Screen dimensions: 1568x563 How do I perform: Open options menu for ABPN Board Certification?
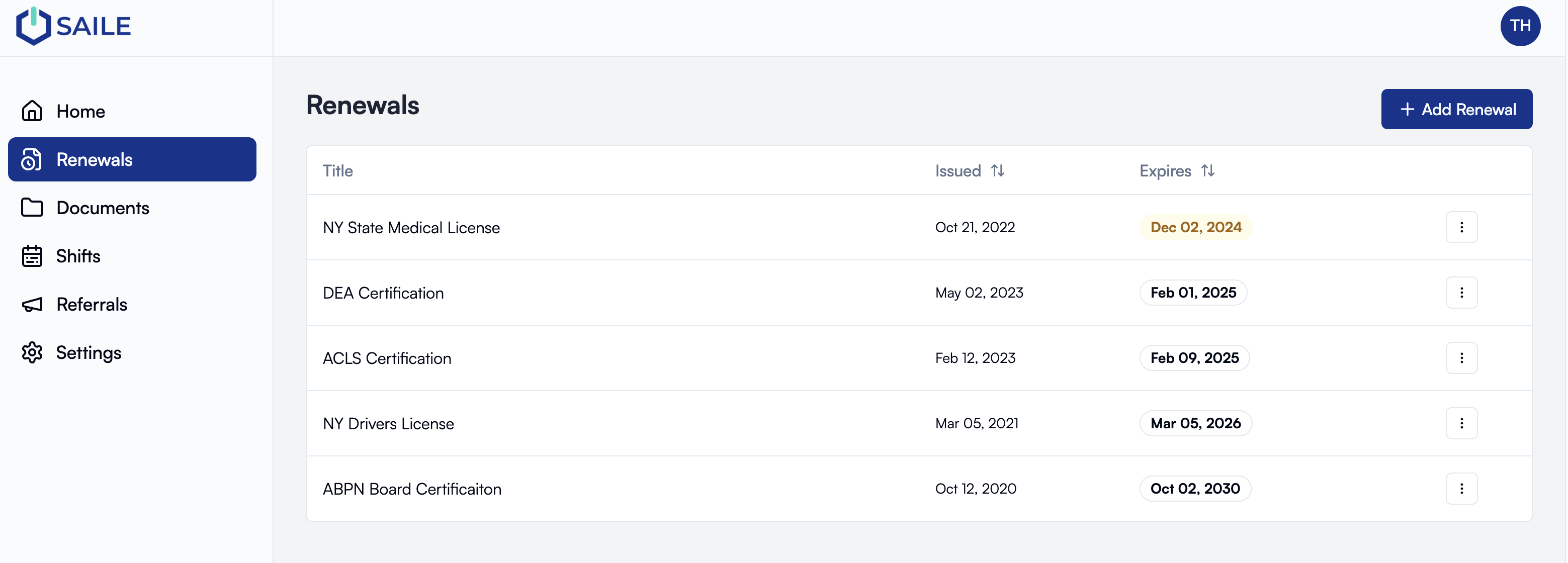1461,489
